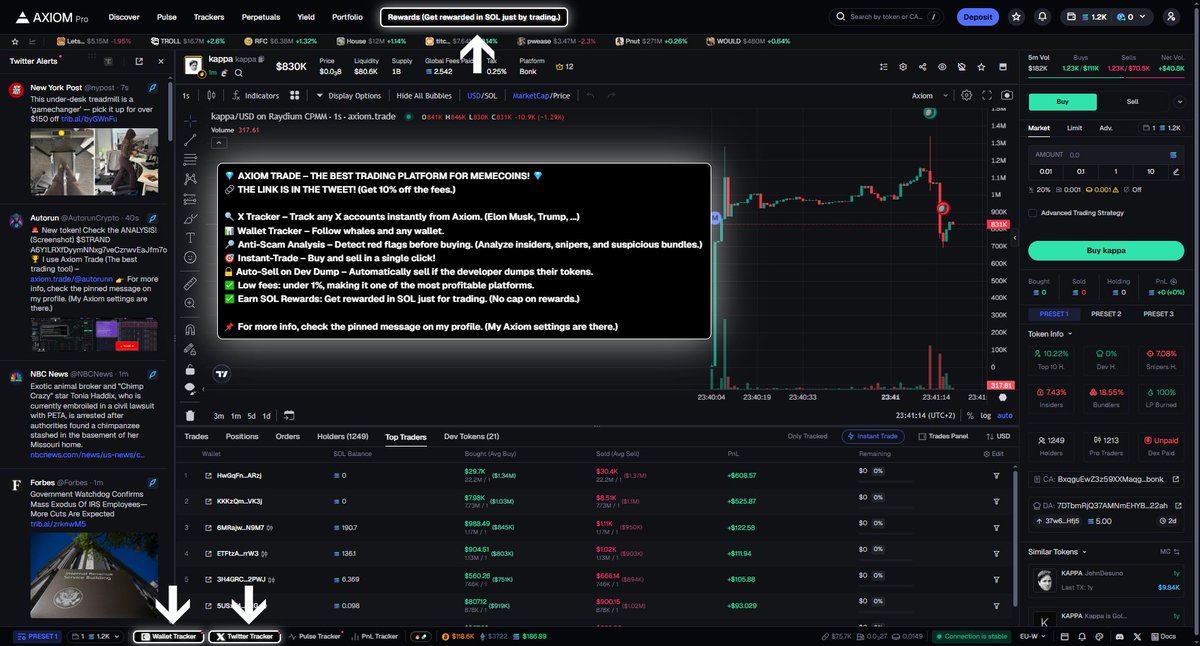Toggle chart fullscreen mode icon
This screenshot has height=646, width=1200.
click(x=987, y=96)
